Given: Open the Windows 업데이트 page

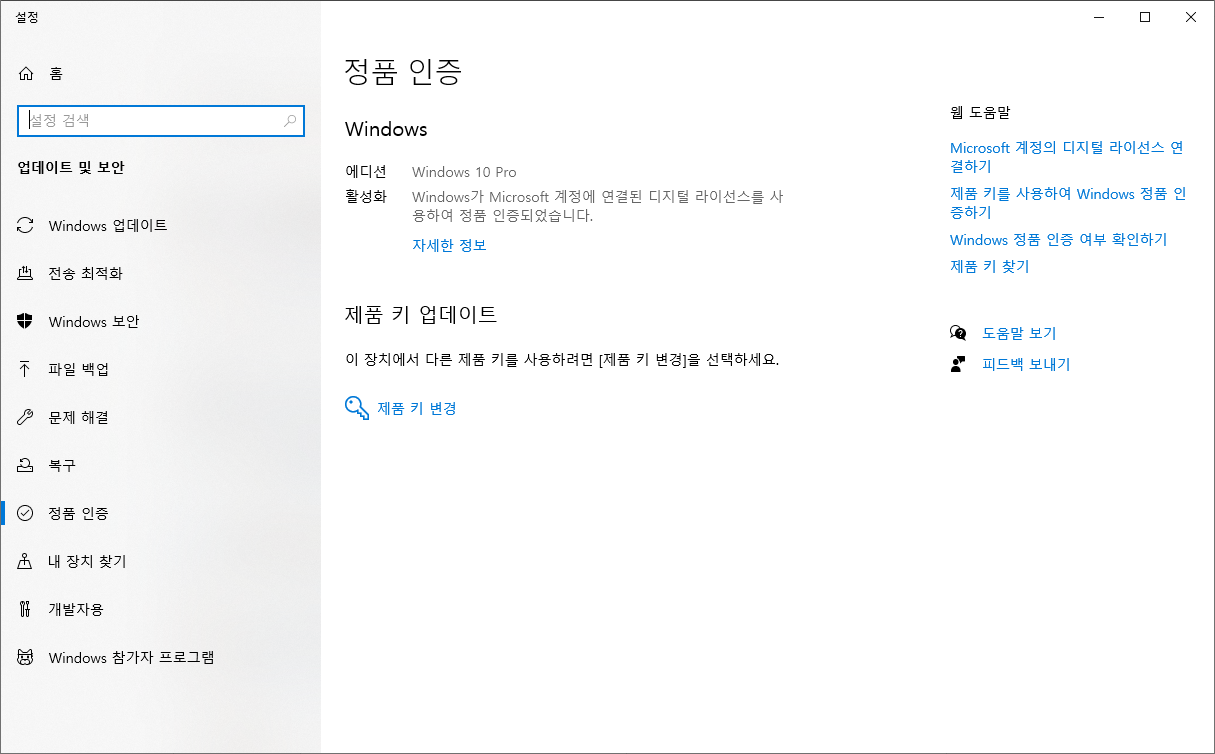Looking at the screenshot, I should point(161,225).
